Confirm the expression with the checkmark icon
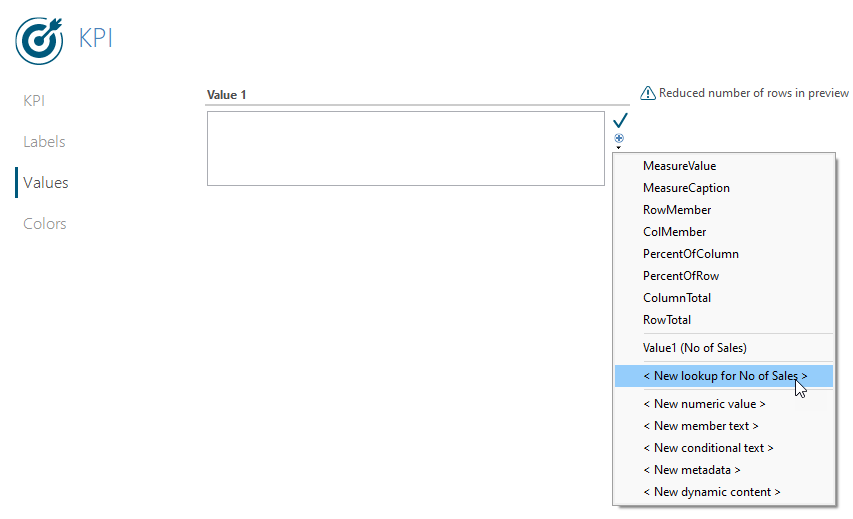Viewport: 853px width, 519px height. point(620,120)
